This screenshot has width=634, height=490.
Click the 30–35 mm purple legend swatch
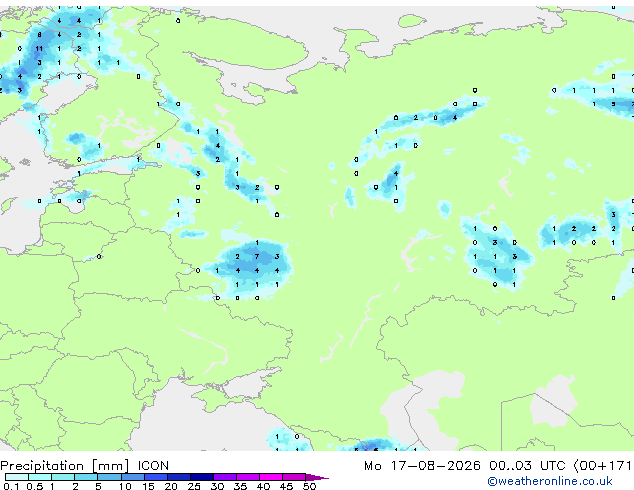[224, 477]
